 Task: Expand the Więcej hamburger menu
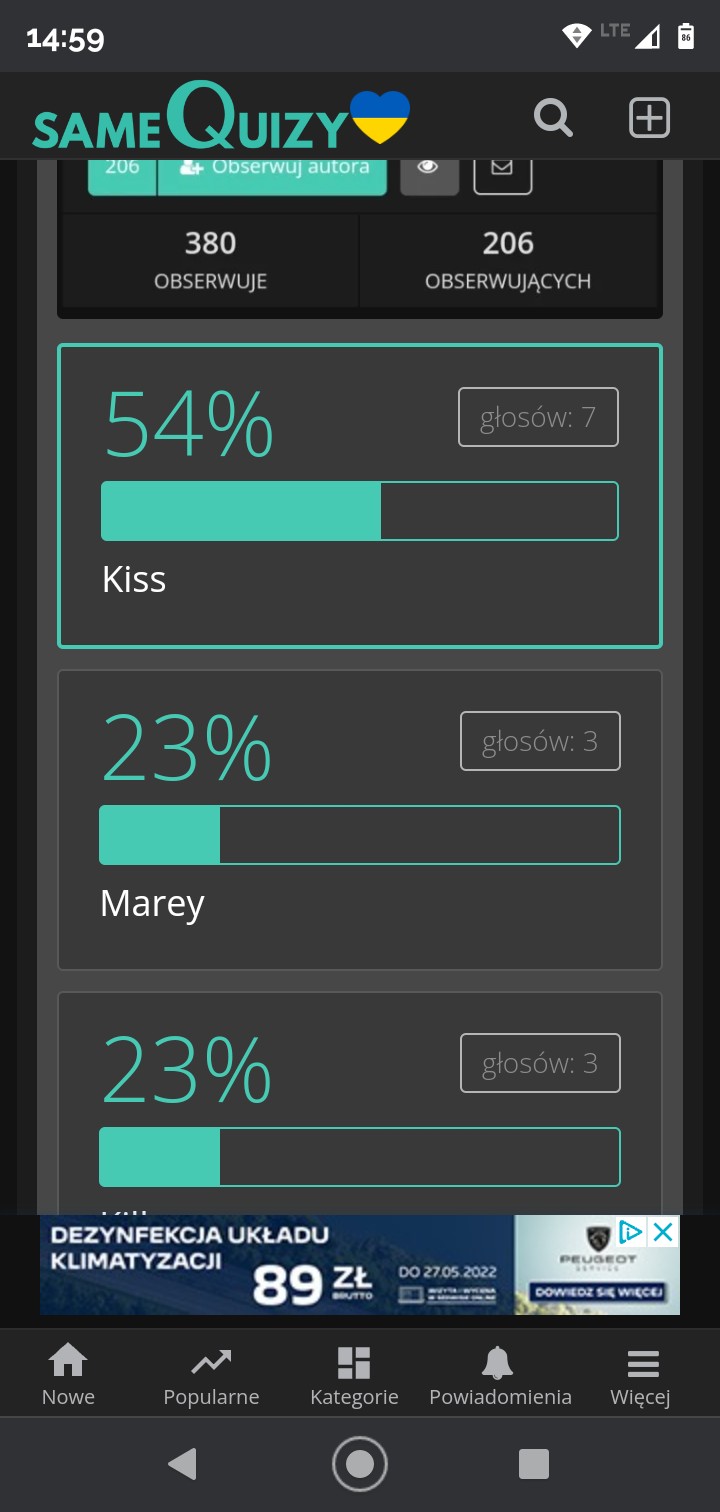click(641, 1375)
